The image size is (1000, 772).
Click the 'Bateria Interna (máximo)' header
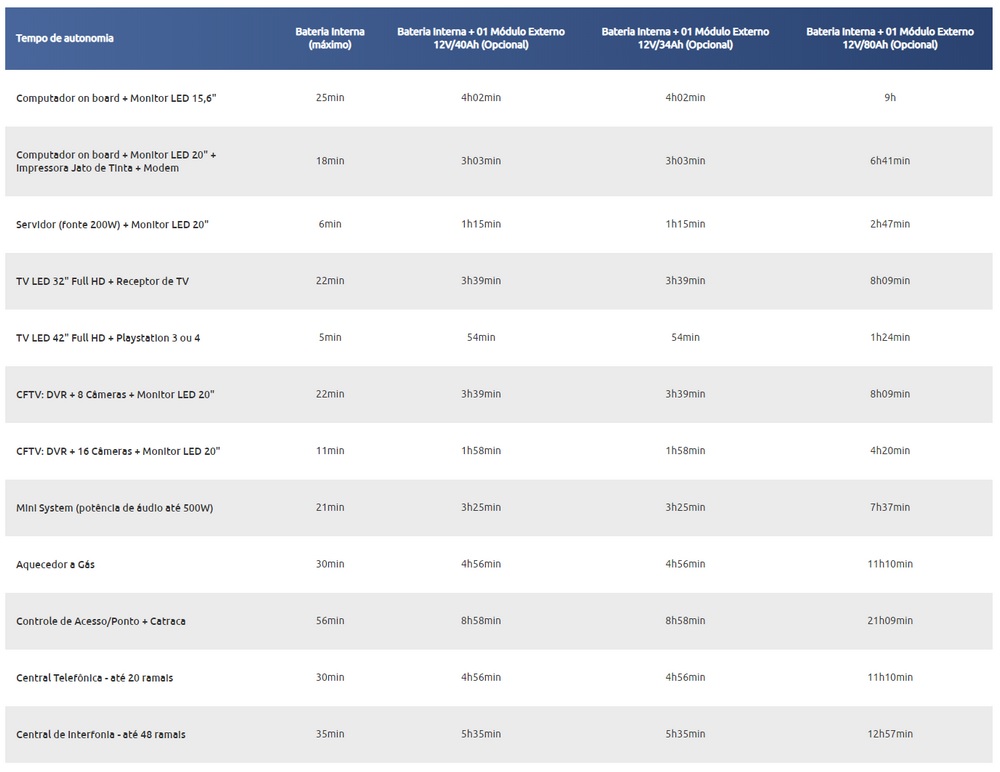[x=330, y=38]
